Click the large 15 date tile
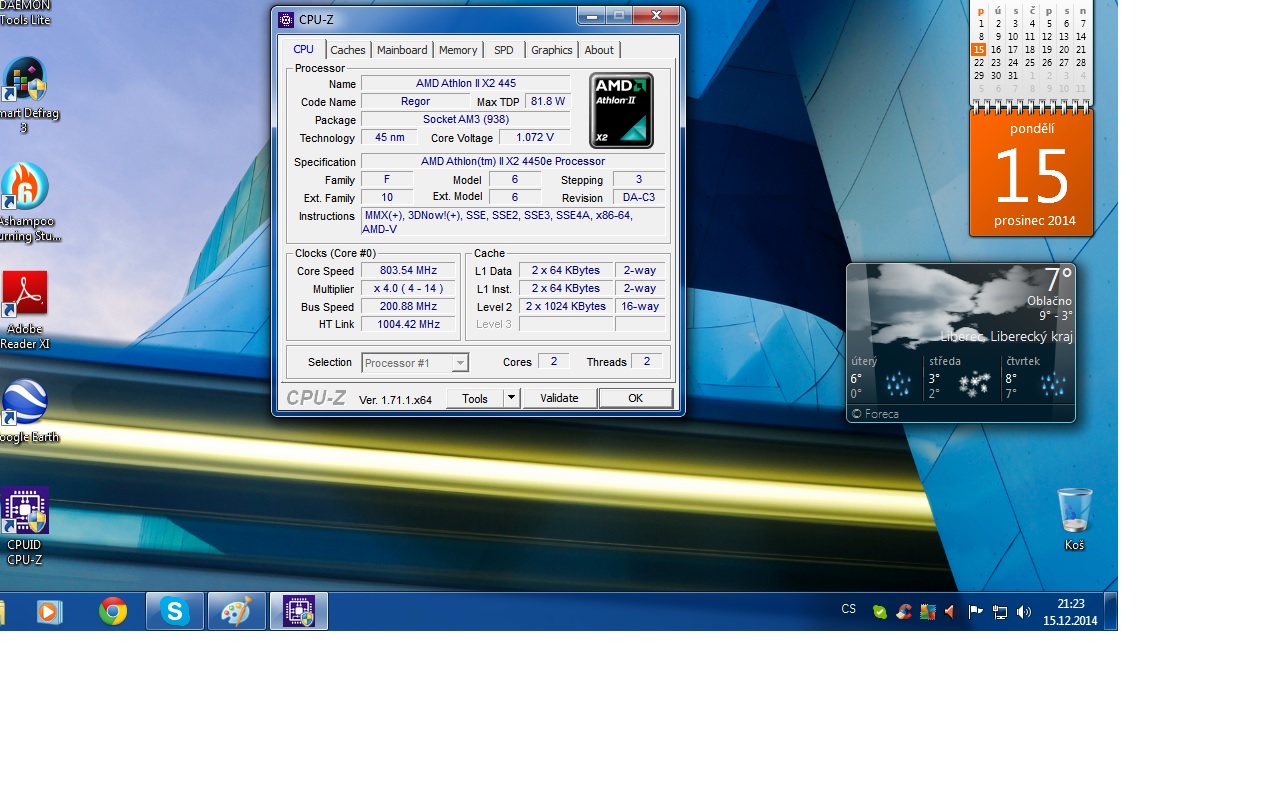The height and width of the screenshot is (800, 1280). tap(1032, 174)
